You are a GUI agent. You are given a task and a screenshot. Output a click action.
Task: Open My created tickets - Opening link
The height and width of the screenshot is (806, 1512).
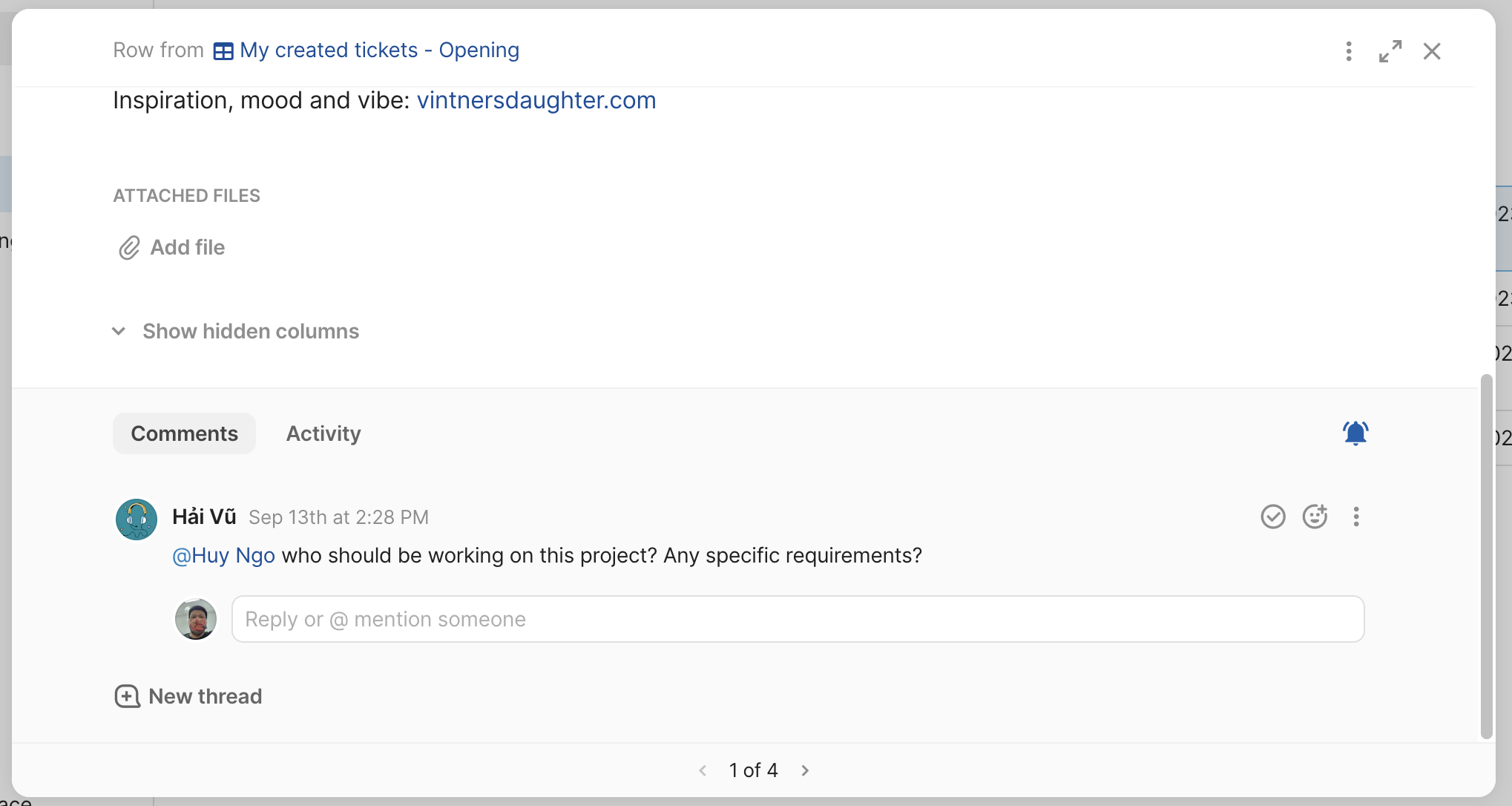pos(379,50)
